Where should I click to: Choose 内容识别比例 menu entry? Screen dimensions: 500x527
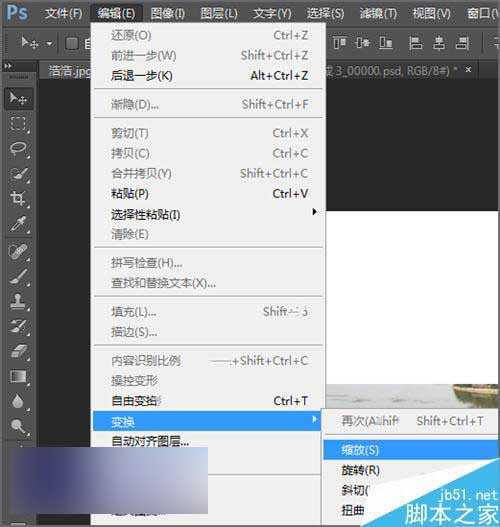208,361
